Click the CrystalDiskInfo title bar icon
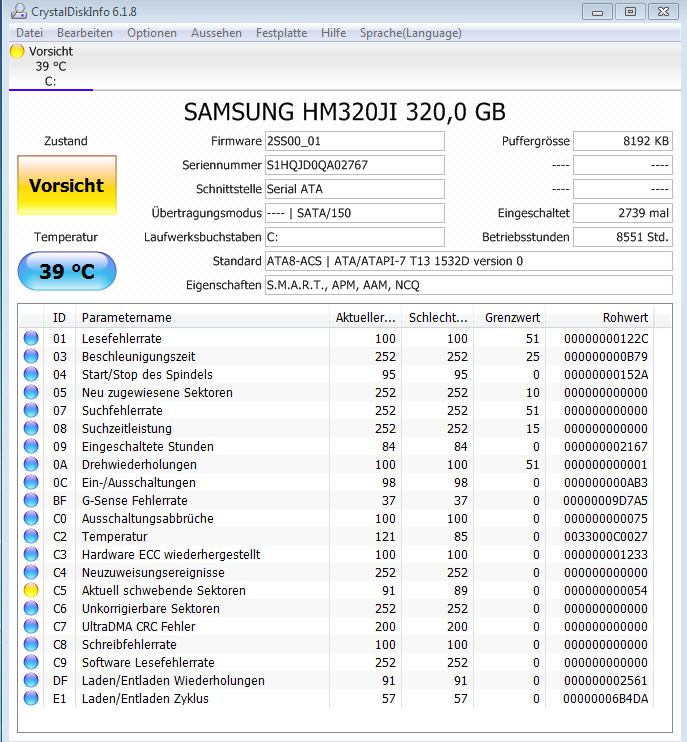 pyautogui.click(x=18, y=11)
